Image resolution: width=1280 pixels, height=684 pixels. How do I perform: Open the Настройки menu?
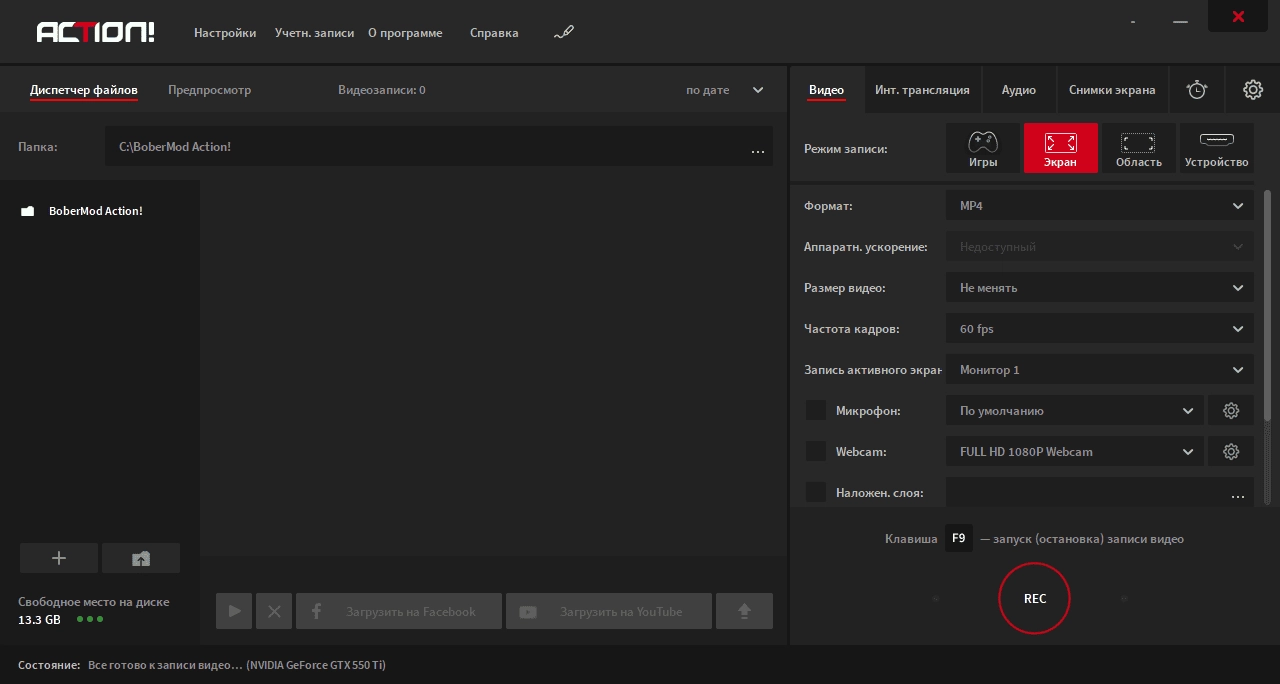point(225,33)
